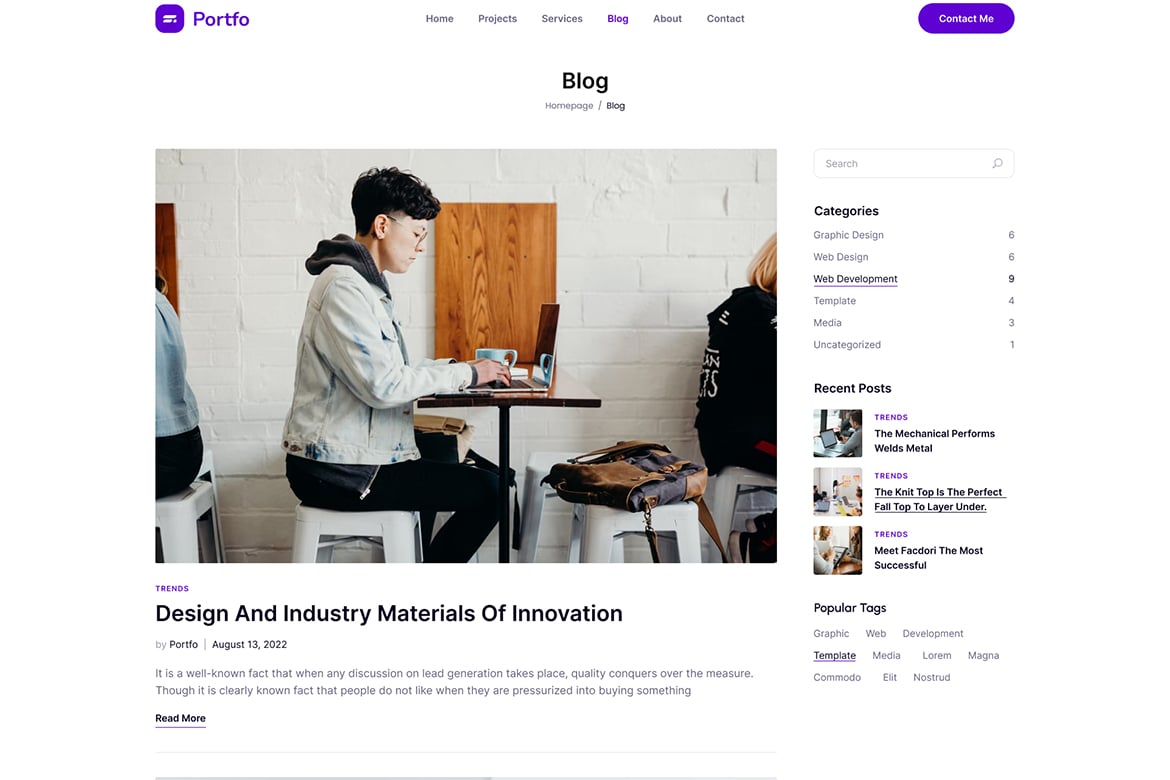Open the About page from the navigation

667,19
